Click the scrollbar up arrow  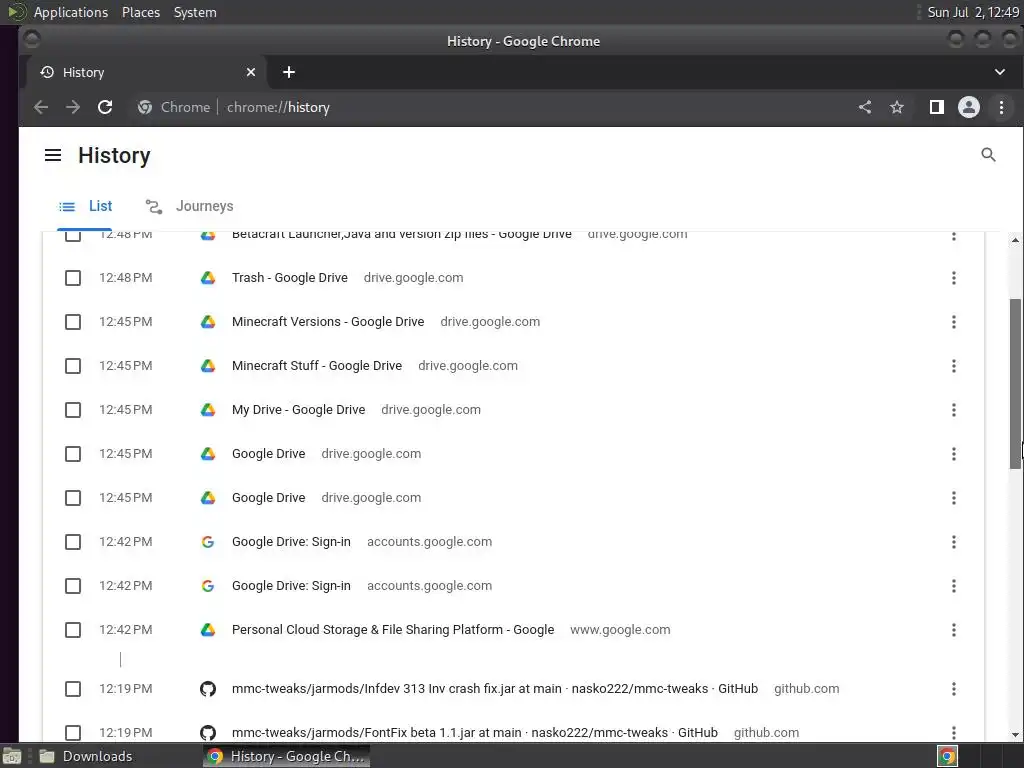(1015, 240)
